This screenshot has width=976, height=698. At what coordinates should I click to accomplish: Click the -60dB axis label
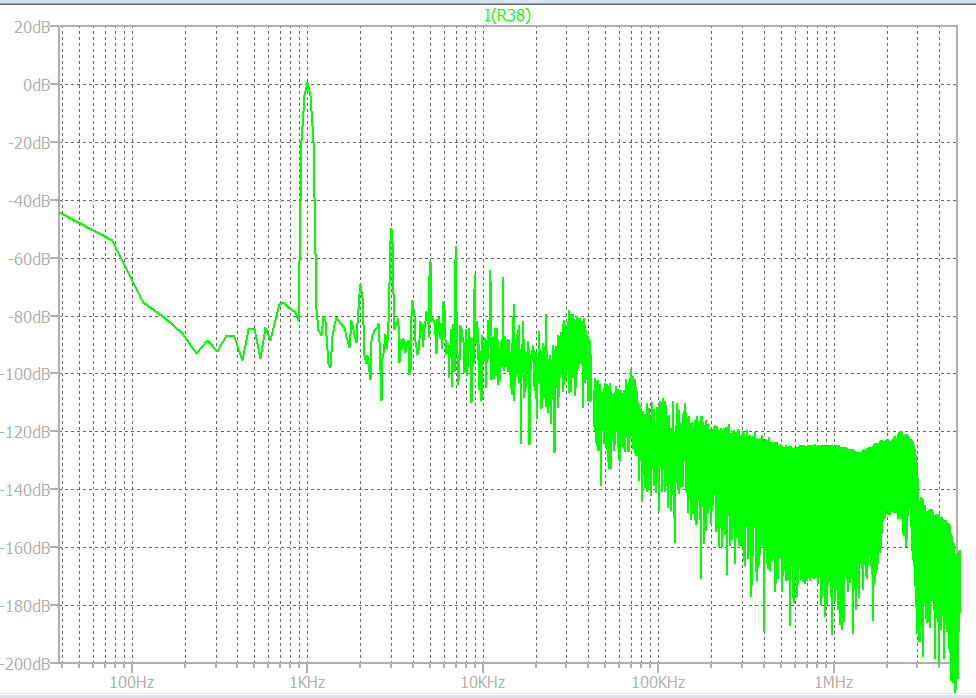point(29,259)
